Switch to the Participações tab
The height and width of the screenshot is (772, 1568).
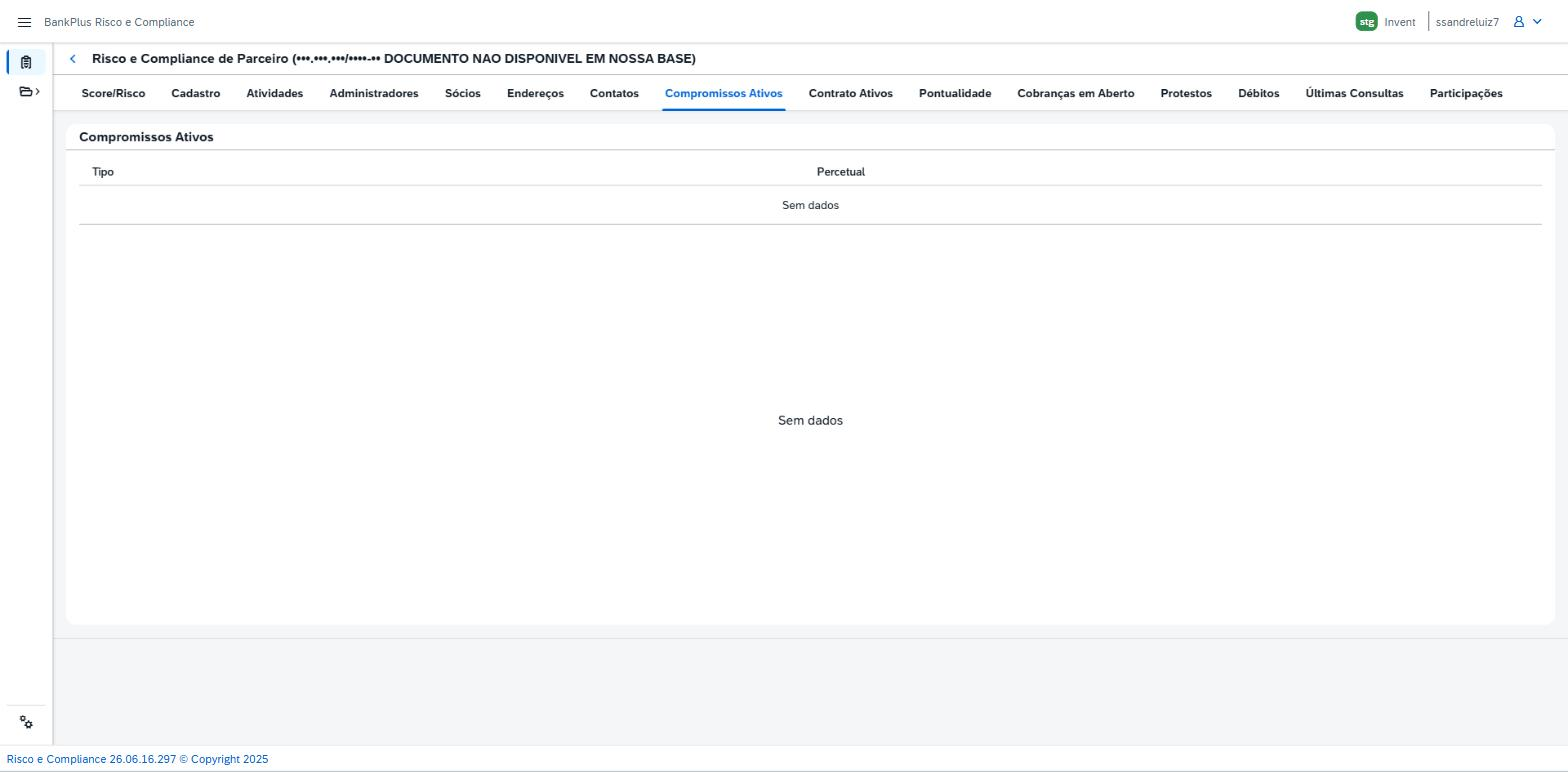1466,93
